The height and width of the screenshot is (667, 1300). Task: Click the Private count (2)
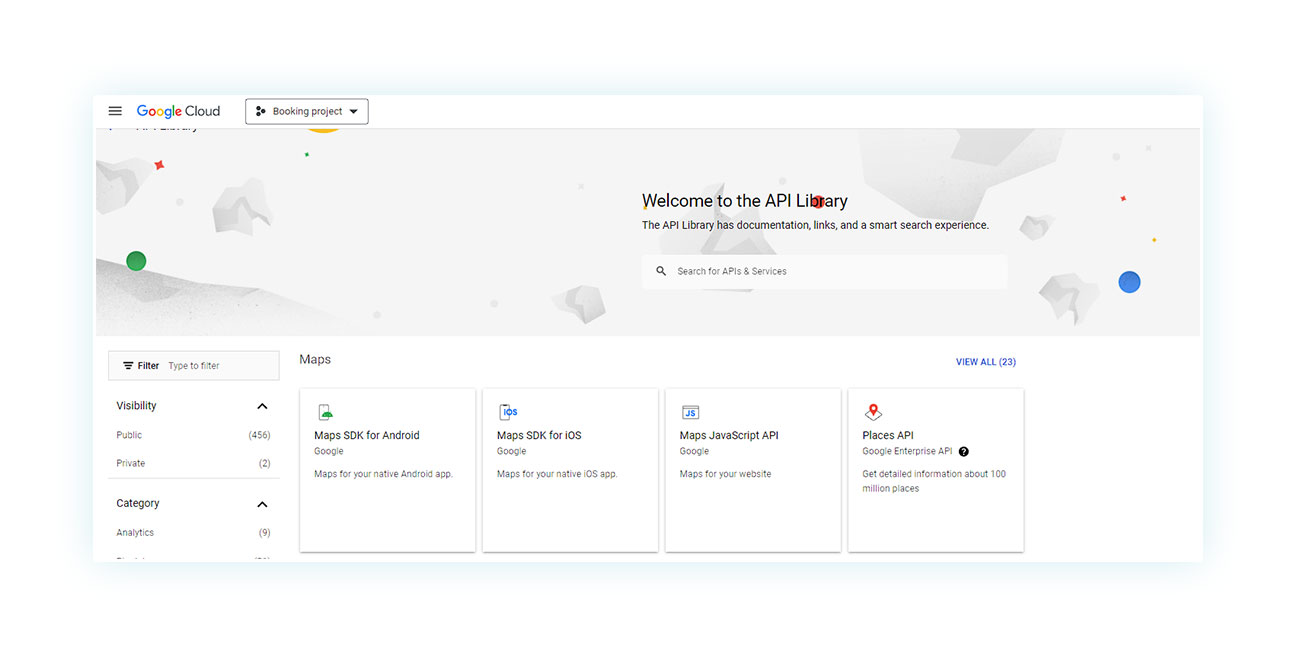265,463
